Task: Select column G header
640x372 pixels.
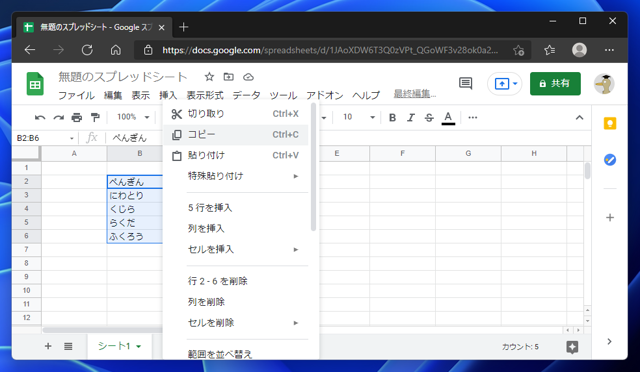Action: (x=468, y=154)
